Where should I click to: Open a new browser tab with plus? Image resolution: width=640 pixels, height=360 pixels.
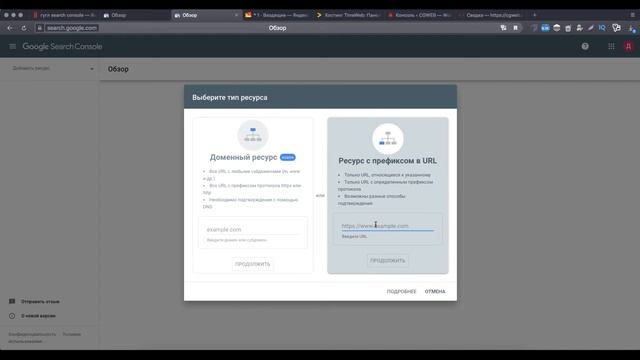click(534, 15)
